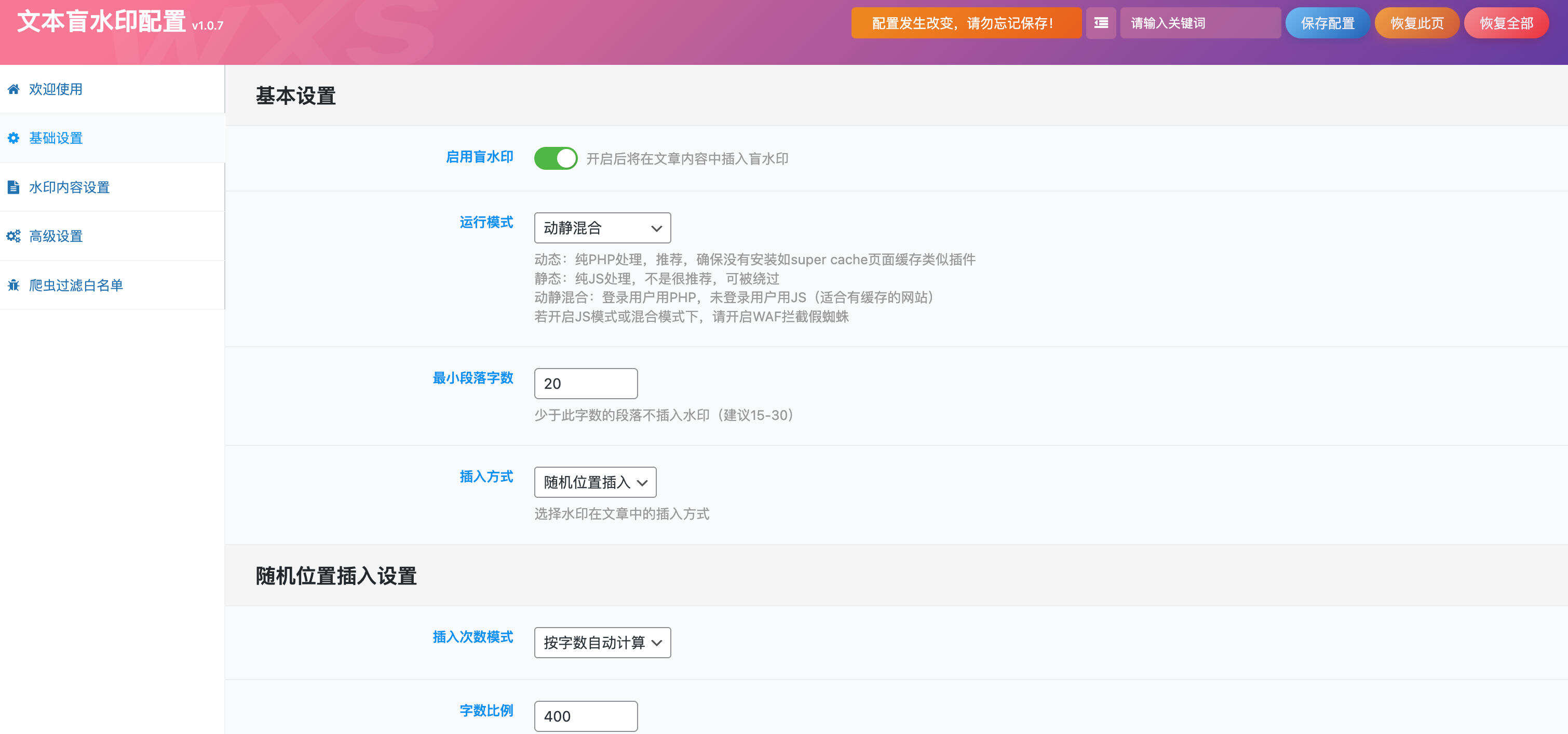The height and width of the screenshot is (734, 1568).
Task: Navigate to 欢迎使用 in the sidebar
Action: [x=55, y=89]
